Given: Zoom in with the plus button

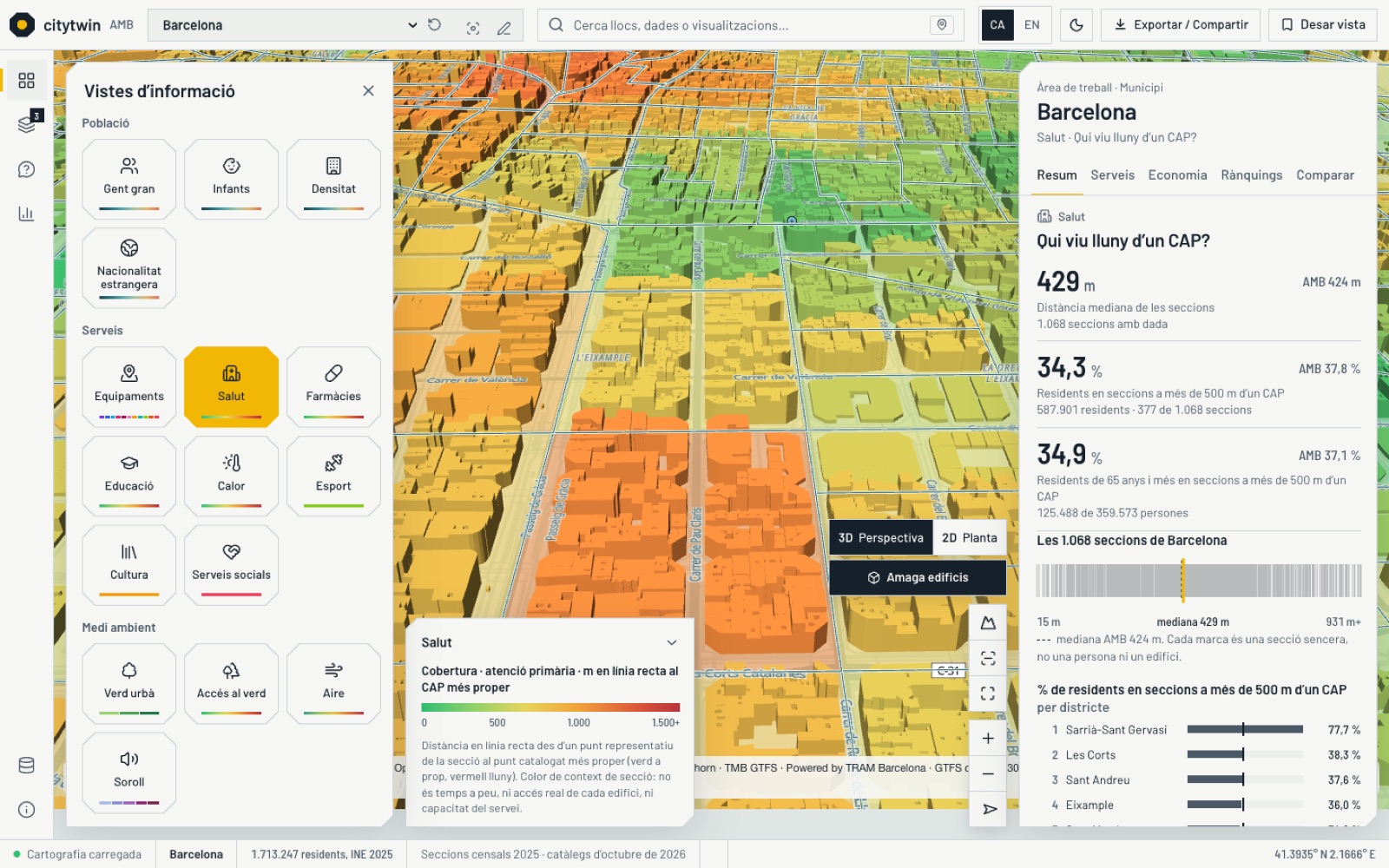Looking at the screenshot, I should [x=988, y=739].
